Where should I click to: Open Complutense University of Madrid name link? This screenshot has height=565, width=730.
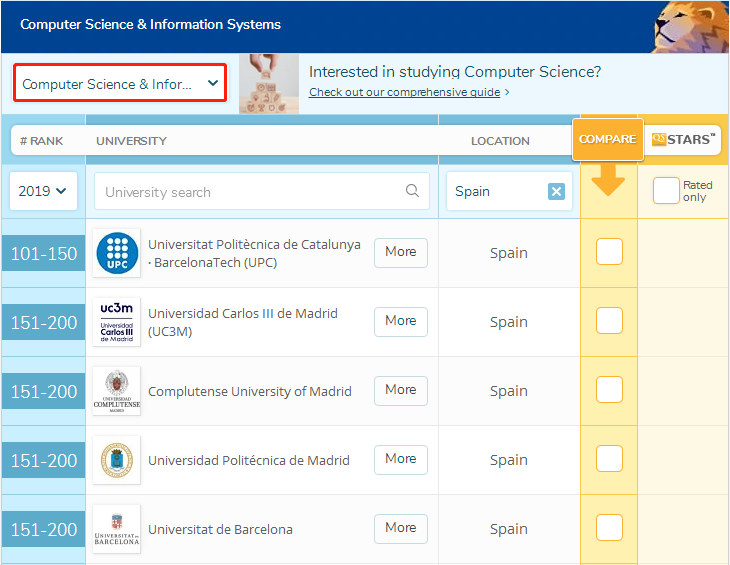pos(250,391)
